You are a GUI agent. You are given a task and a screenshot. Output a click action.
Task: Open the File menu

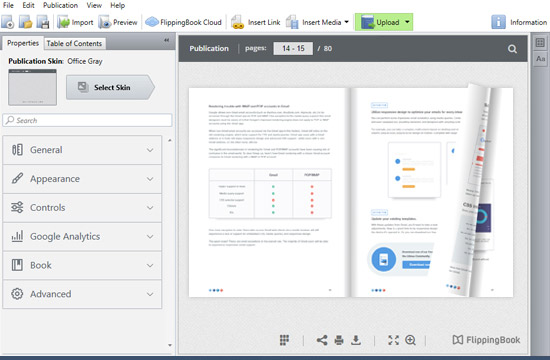[x=8, y=5]
